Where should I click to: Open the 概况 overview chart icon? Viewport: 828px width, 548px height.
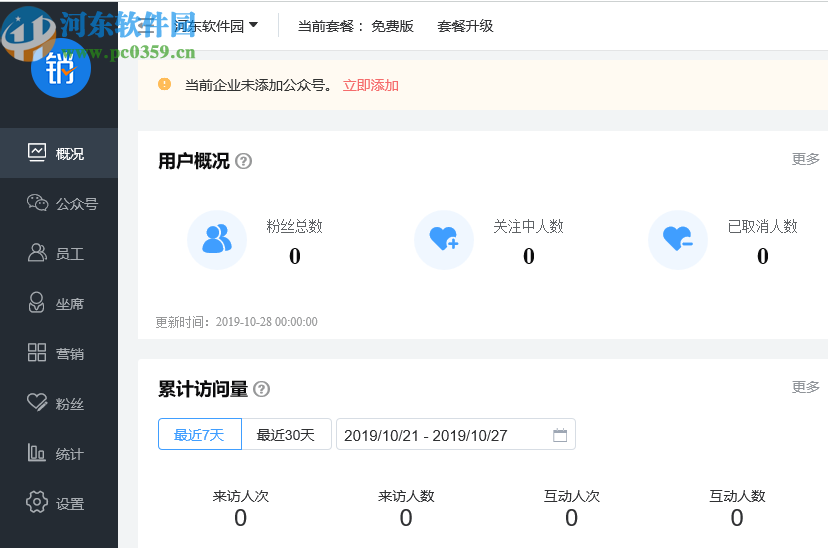pos(37,153)
